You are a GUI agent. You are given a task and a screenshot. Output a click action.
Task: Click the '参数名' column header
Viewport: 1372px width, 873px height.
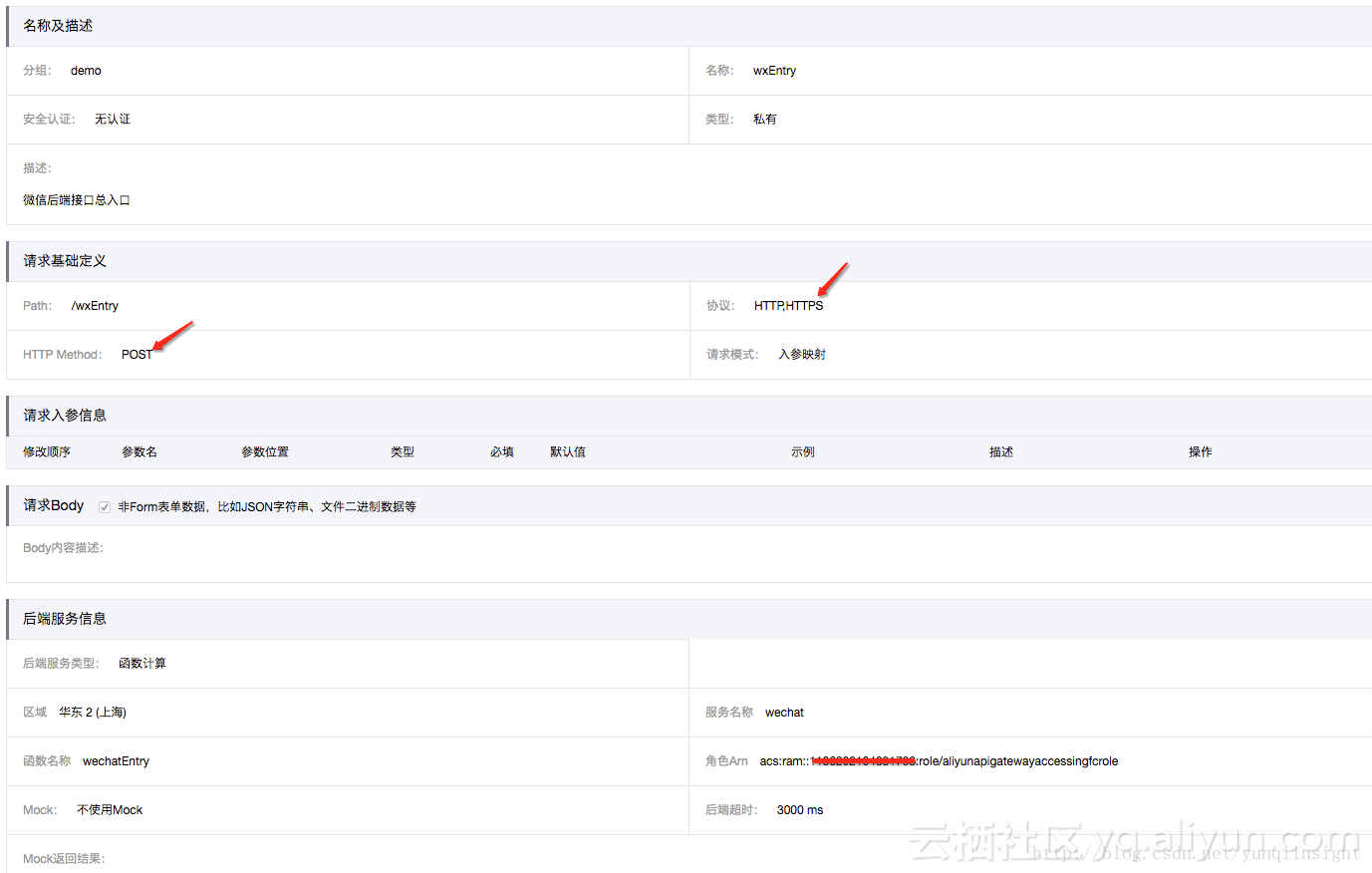[x=139, y=452]
